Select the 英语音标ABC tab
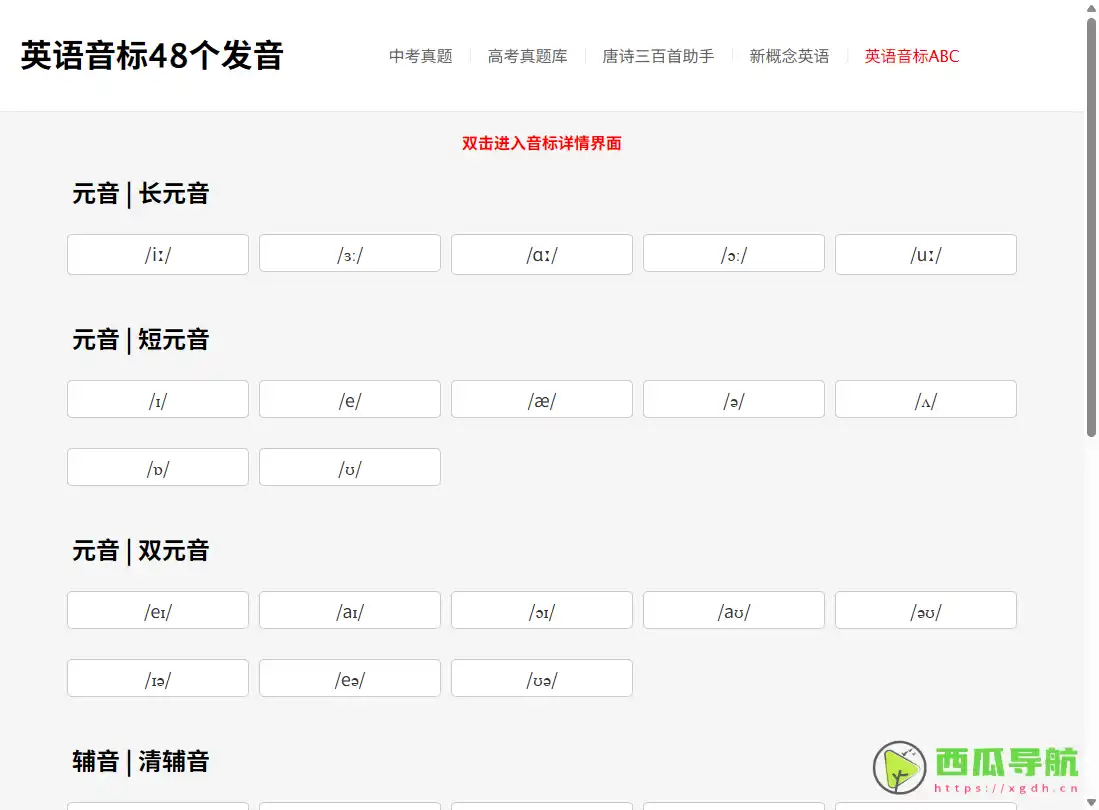The height and width of the screenshot is (810, 1099). click(911, 57)
